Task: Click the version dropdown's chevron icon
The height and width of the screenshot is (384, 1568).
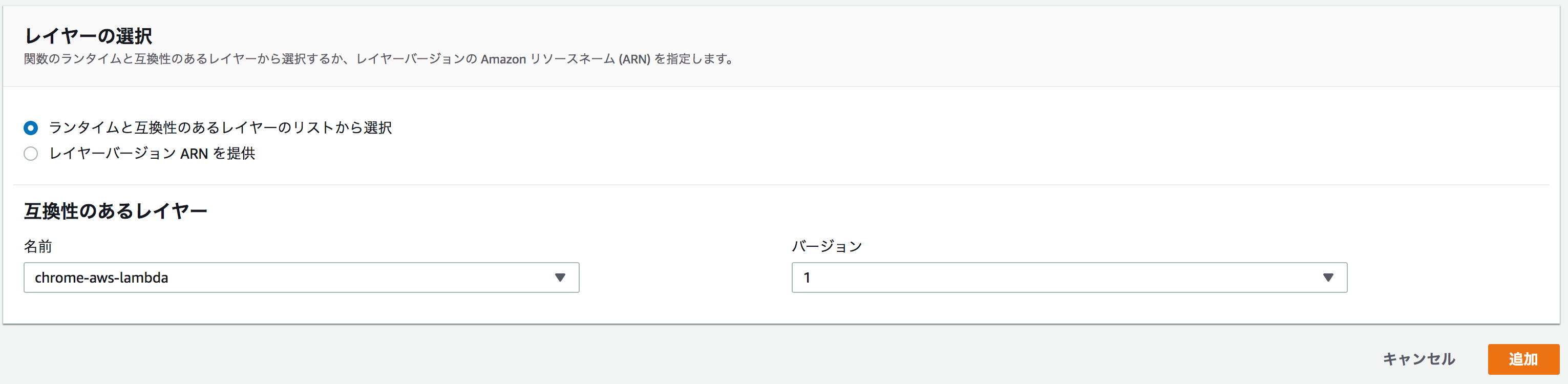Action: pos(1329,278)
